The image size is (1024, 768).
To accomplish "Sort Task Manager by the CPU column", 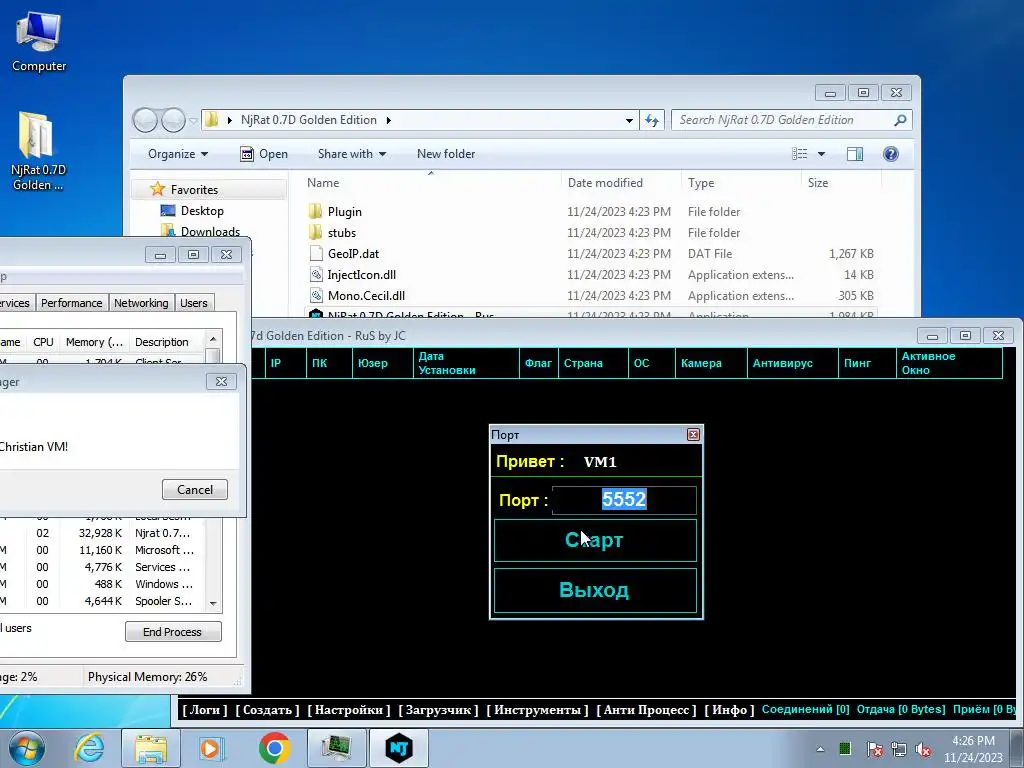I will 43,342.
